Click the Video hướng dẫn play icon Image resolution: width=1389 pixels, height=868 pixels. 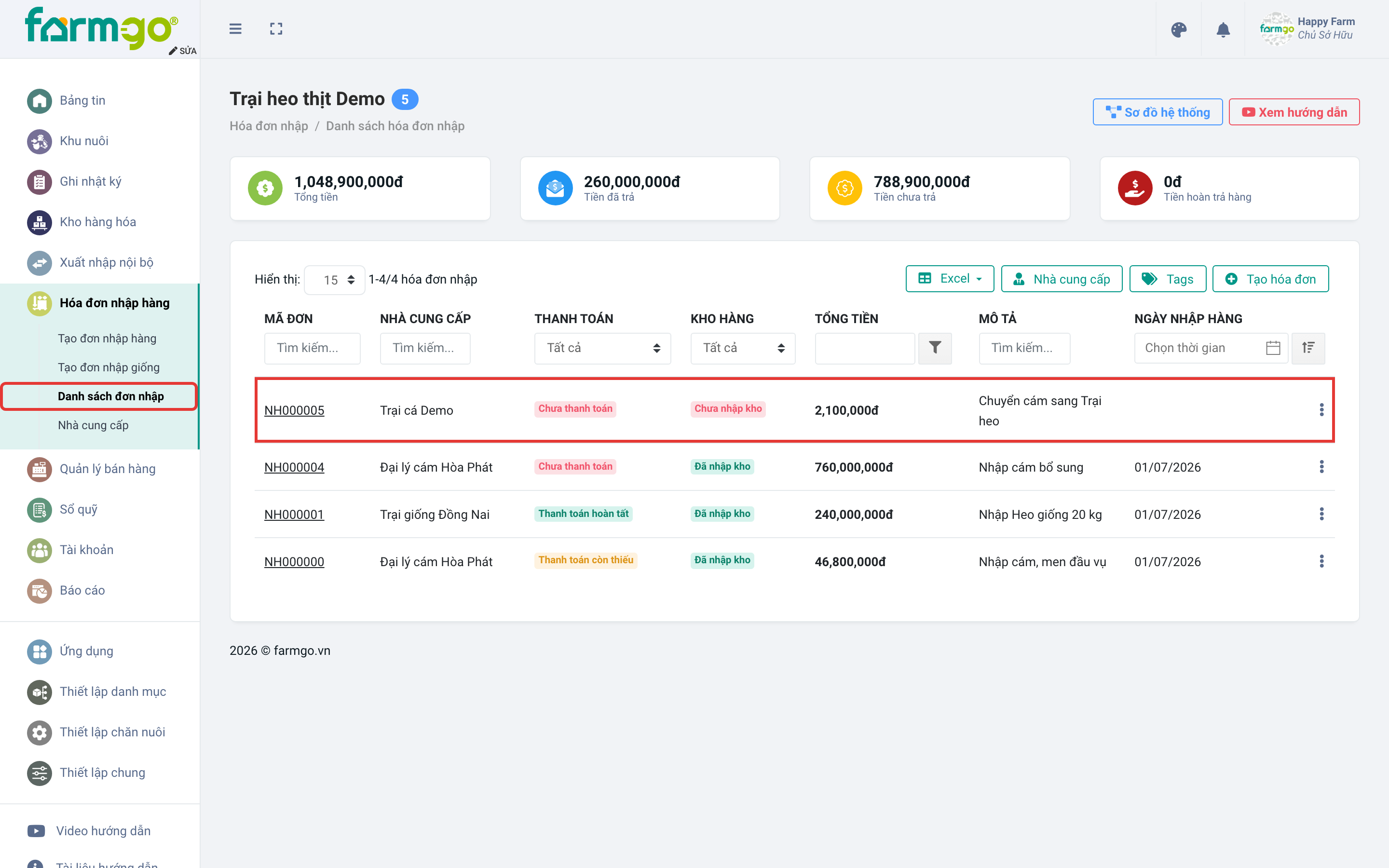coord(36,831)
